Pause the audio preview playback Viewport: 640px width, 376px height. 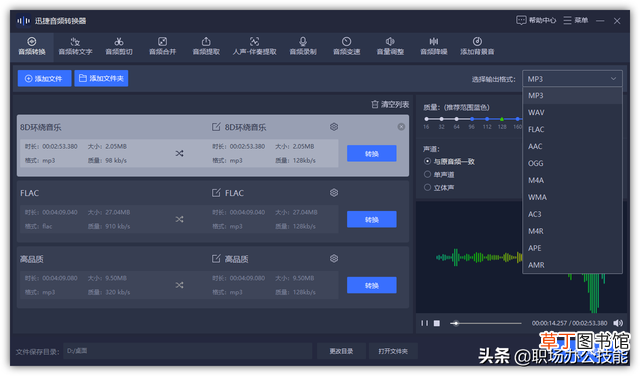(424, 323)
